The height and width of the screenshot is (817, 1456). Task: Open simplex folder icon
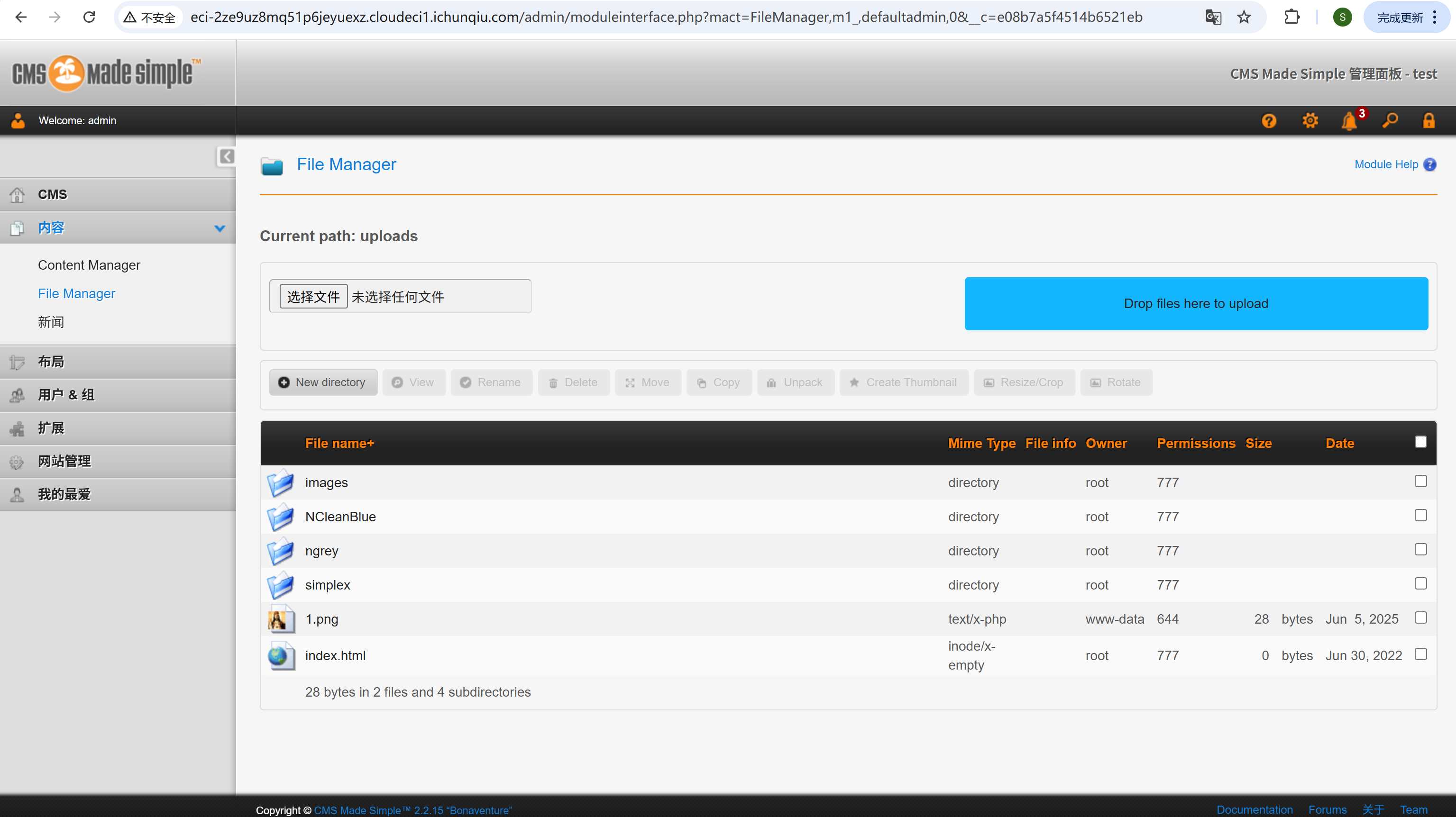pos(280,585)
